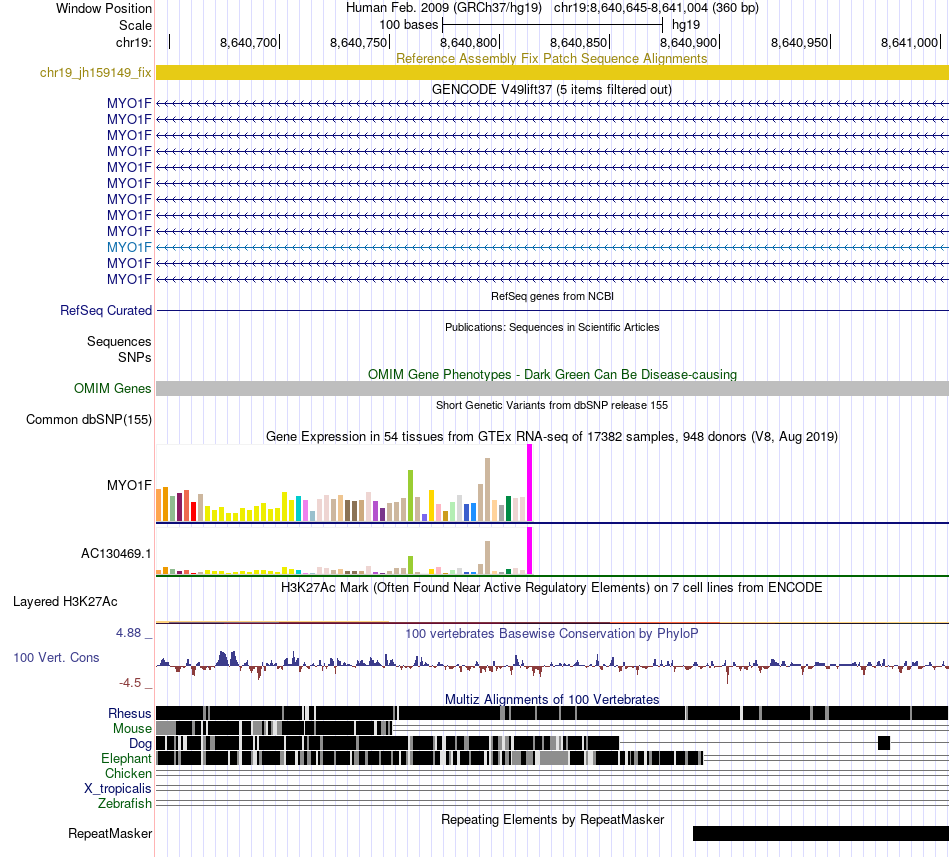
Task: Click the 'RepeatMasker' track label
Action: pyautogui.click(x=110, y=833)
